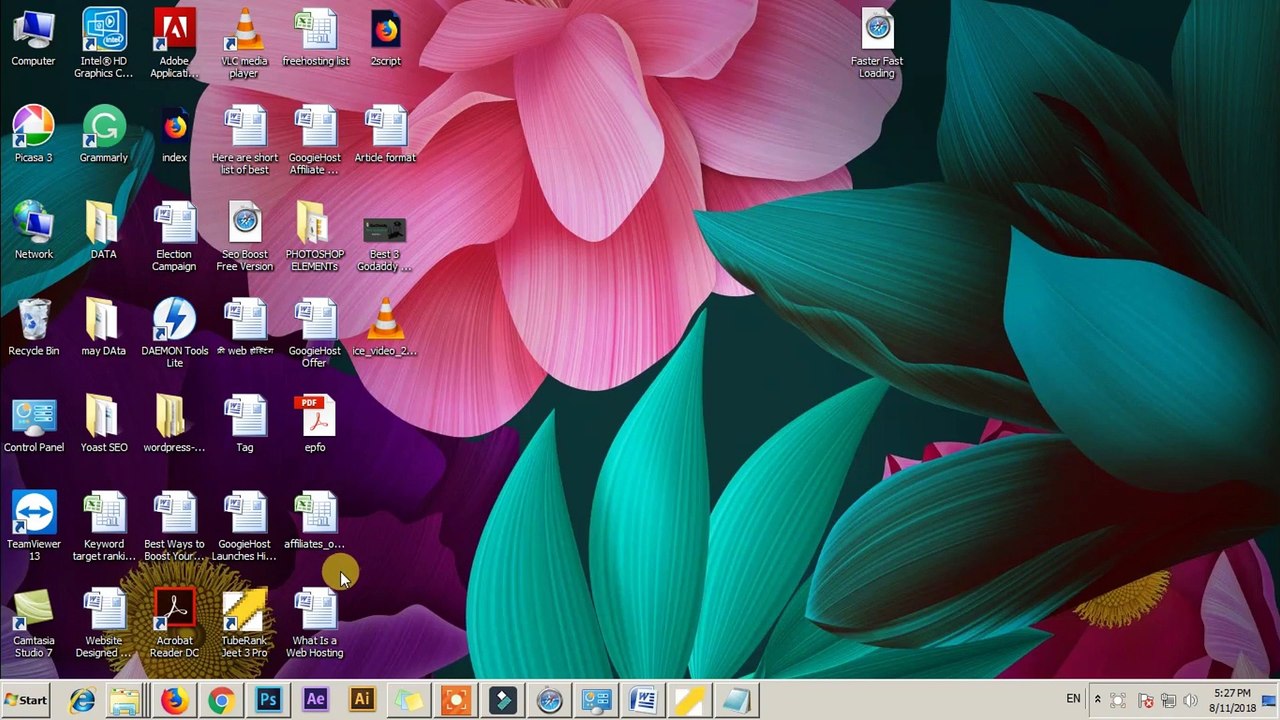Click the Picasa 3 shortcut
The width and height of the screenshot is (1280, 720).
pos(33,135)
